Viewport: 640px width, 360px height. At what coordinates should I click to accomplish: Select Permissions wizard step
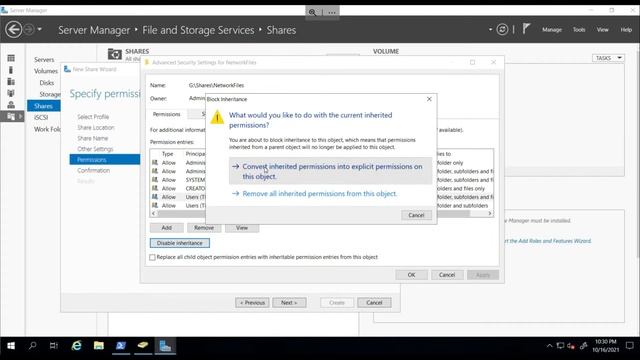tap(105, 160)
